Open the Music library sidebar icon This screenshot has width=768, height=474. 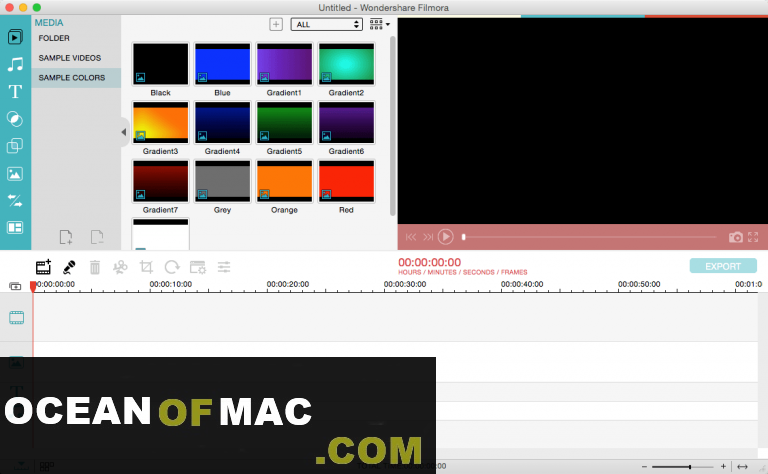[15, 64]
